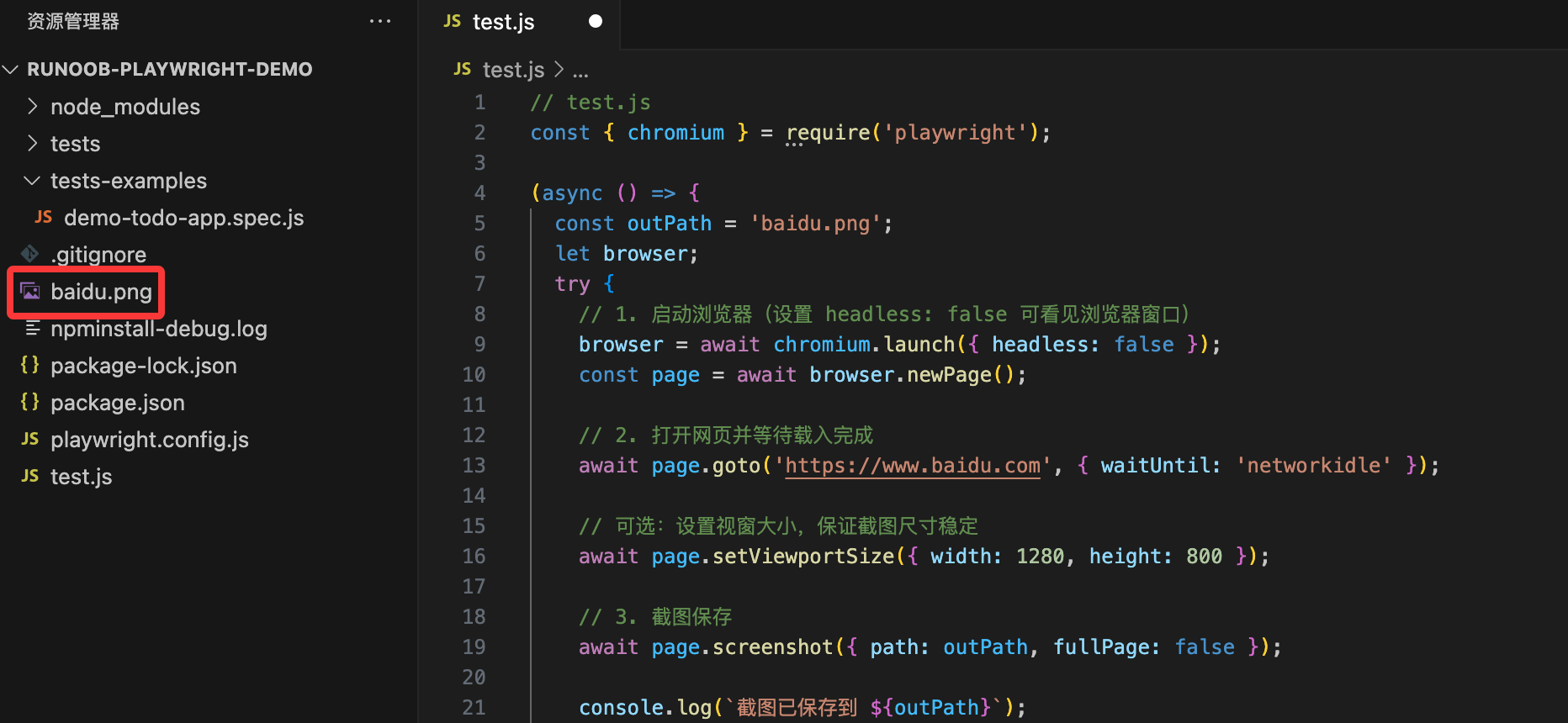This screenshot has width=1568, height=723.
Task: Click the baidu.png image file icon
Action: tap(30, 292)
